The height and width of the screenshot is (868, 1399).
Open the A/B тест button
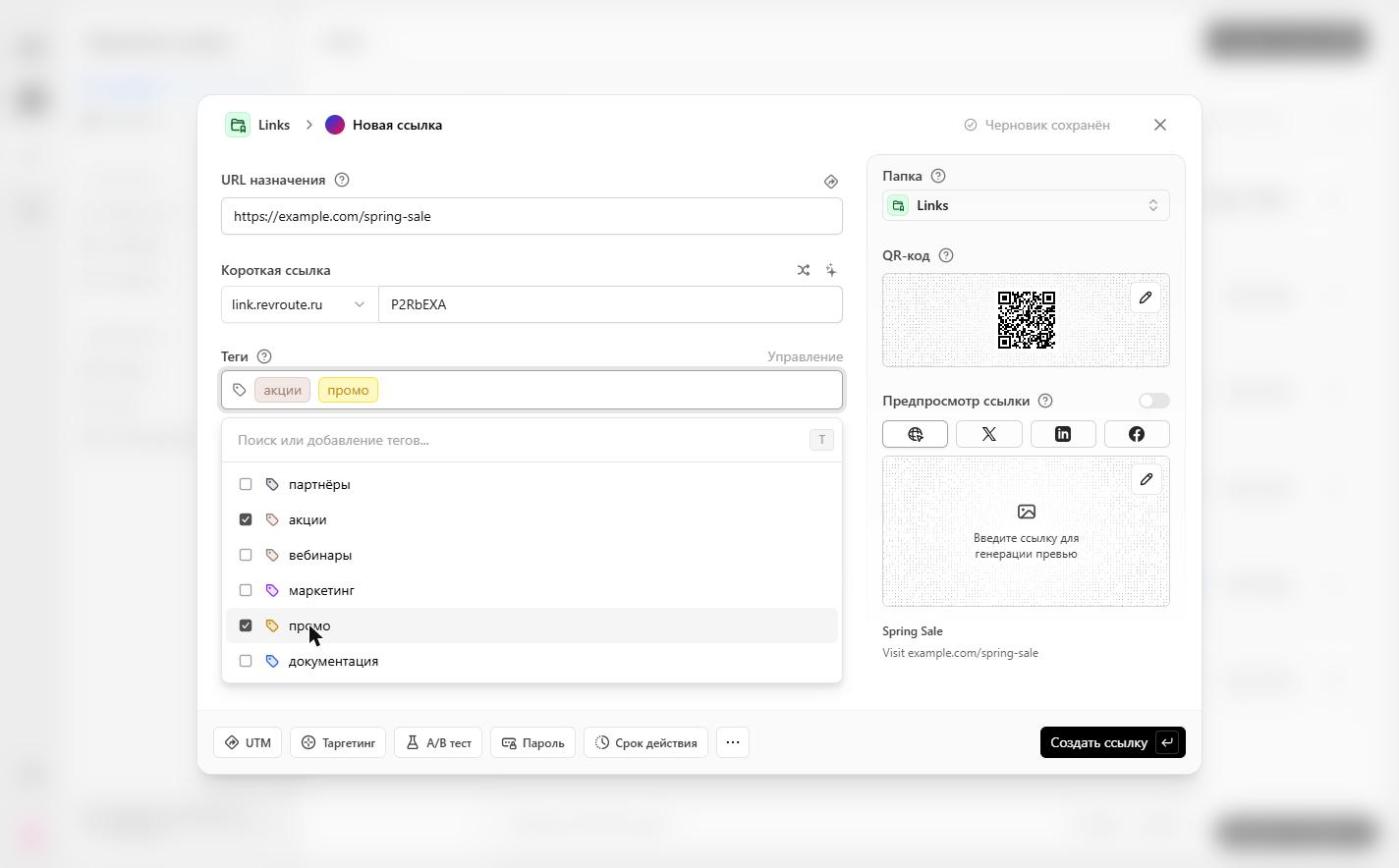point(438,743)
